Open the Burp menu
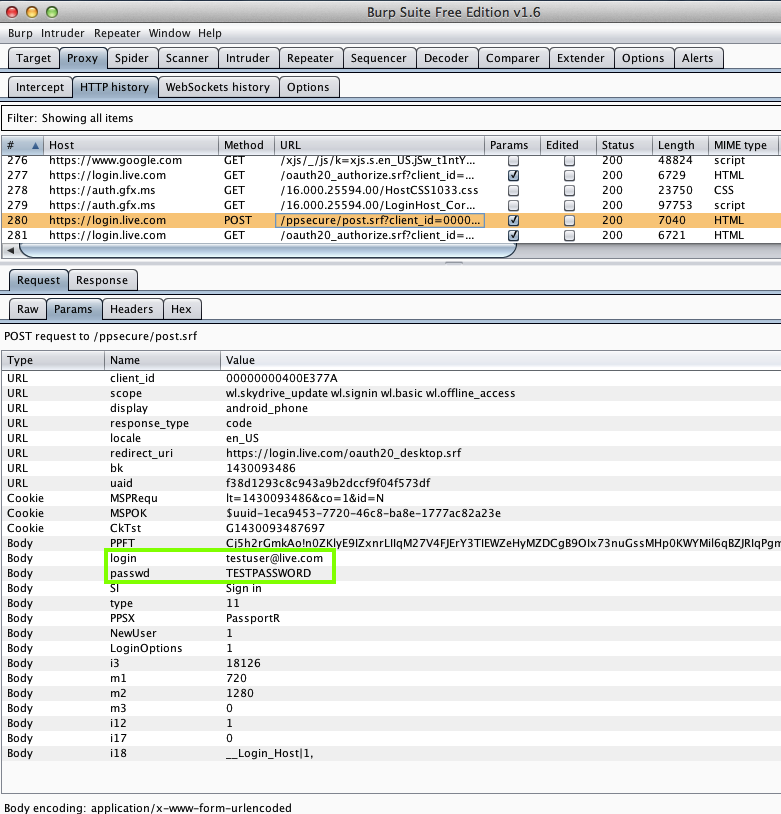The image size is (781, 814). (20, 33)
